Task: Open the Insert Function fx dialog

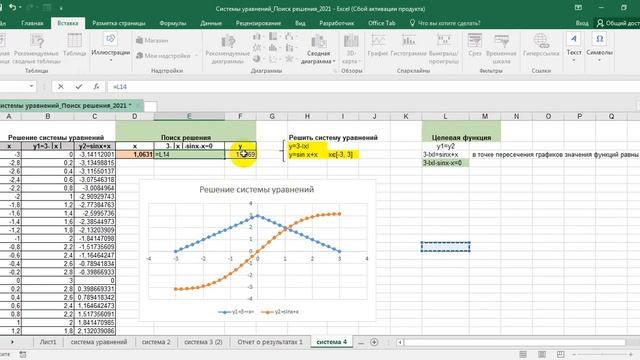Action: click(x=96, y=87)
